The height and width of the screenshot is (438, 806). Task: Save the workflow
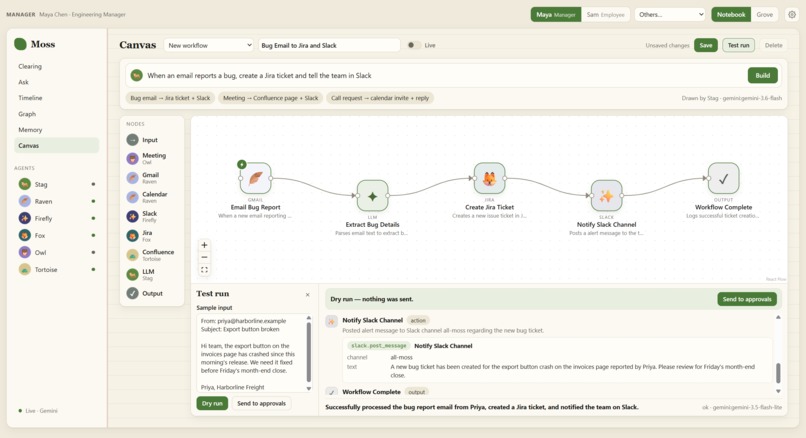[x=705, y=45]
